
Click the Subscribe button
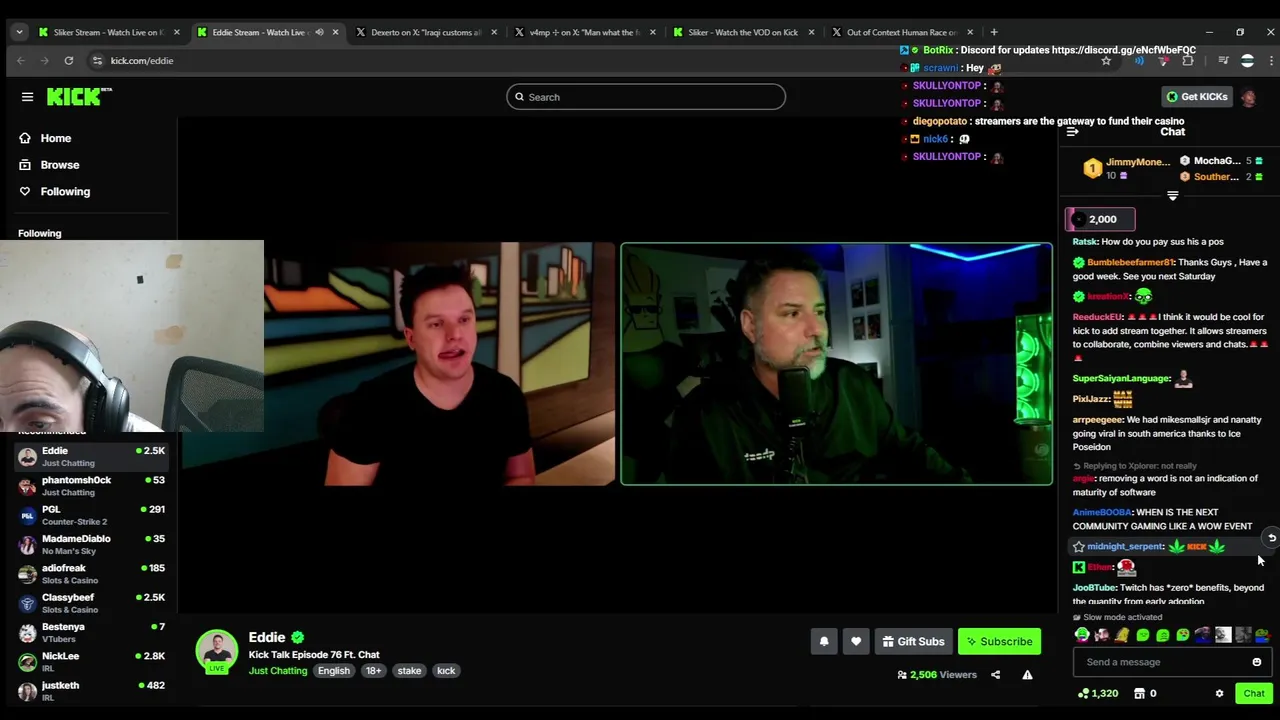(x=999, y=642)
